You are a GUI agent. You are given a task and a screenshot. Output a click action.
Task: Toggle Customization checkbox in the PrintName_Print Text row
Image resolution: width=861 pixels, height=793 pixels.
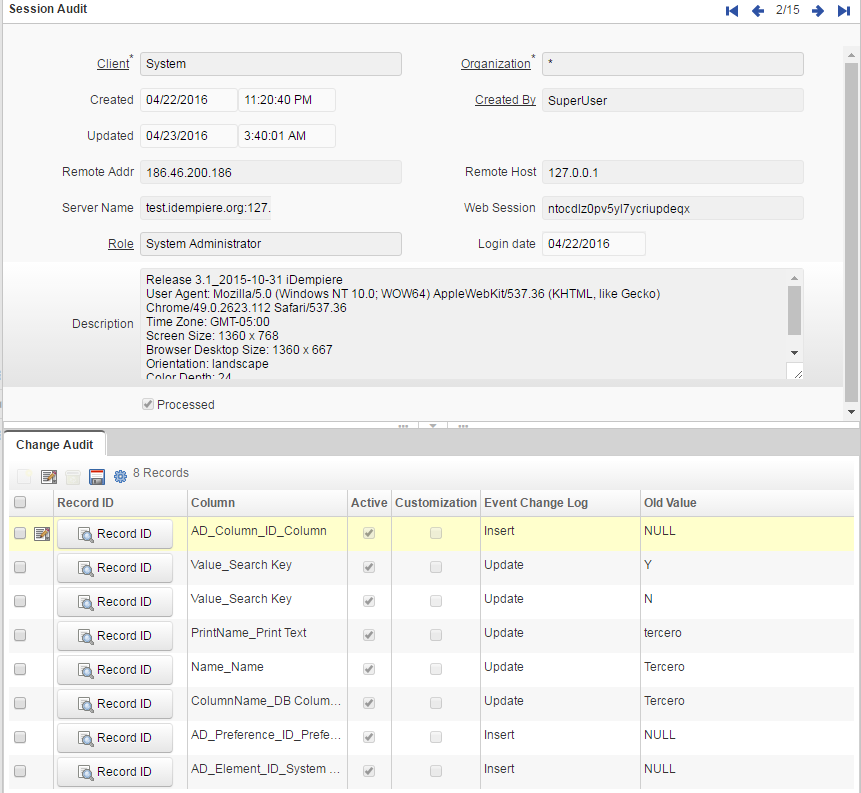click(436, 635)
